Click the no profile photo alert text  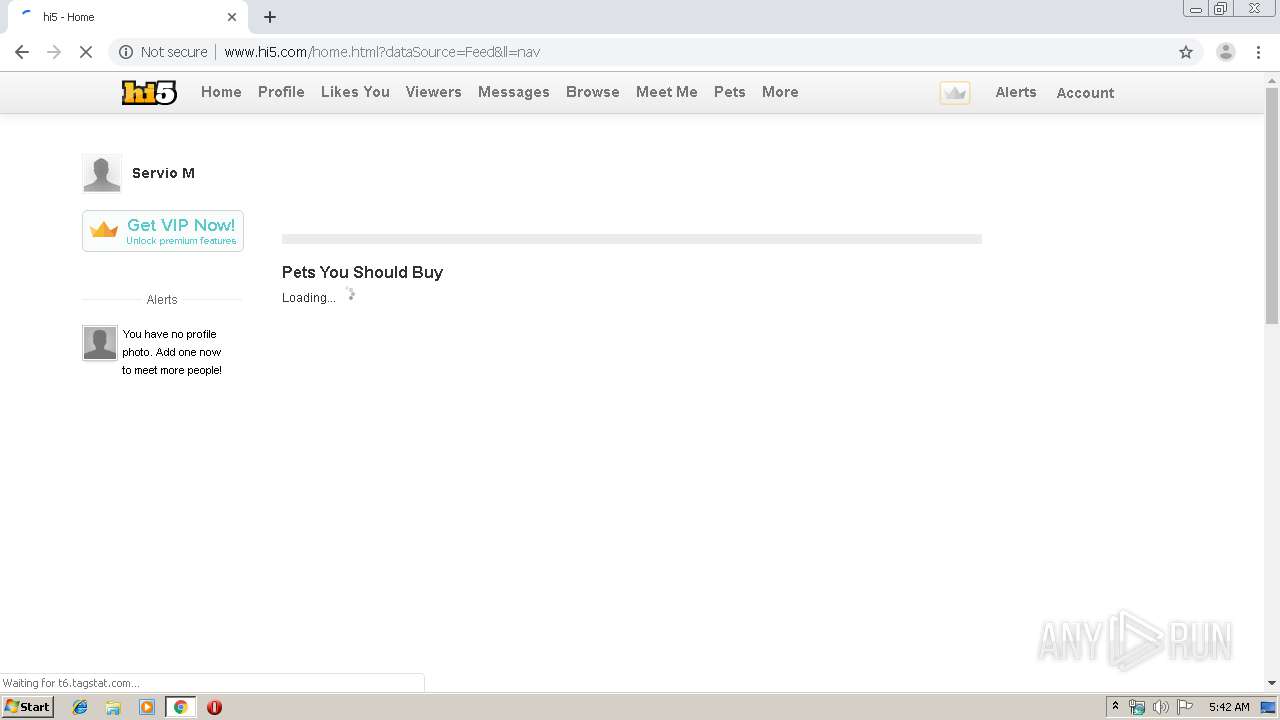tap(172, 352)
